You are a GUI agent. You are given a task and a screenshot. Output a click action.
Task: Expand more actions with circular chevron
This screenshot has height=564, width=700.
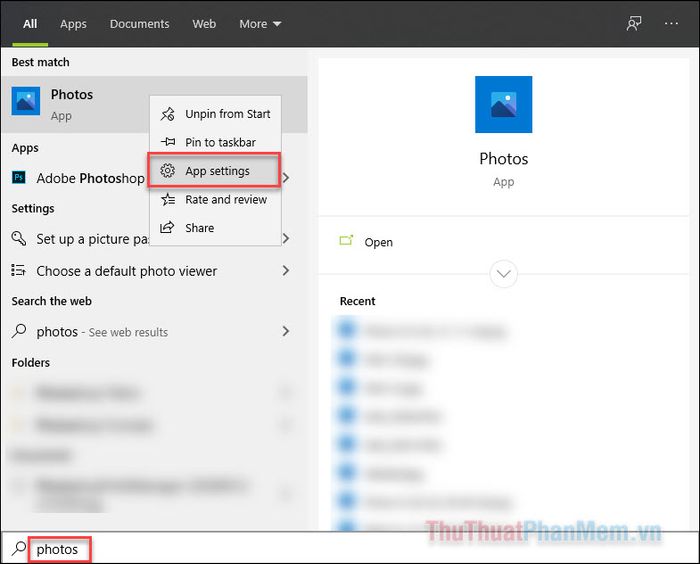point(504,274)
